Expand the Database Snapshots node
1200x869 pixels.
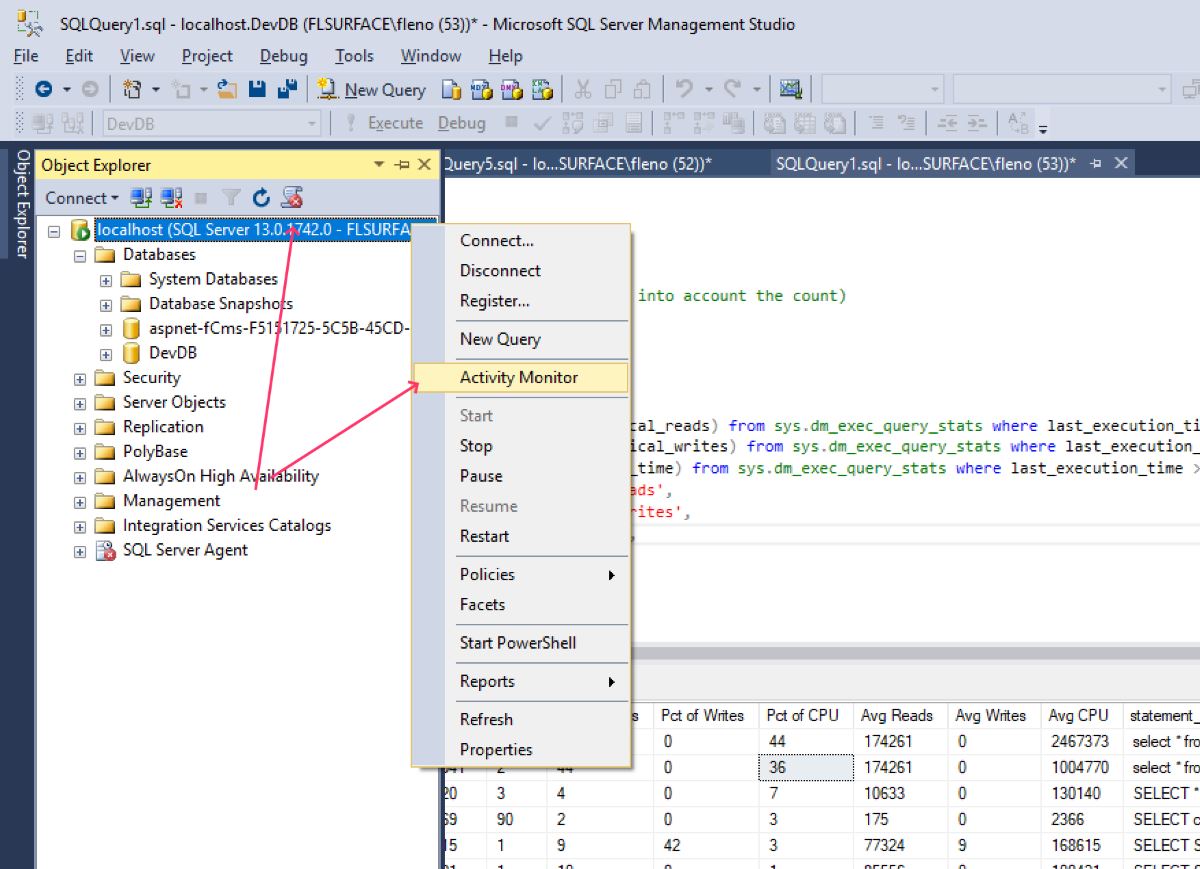click(106, 305)
